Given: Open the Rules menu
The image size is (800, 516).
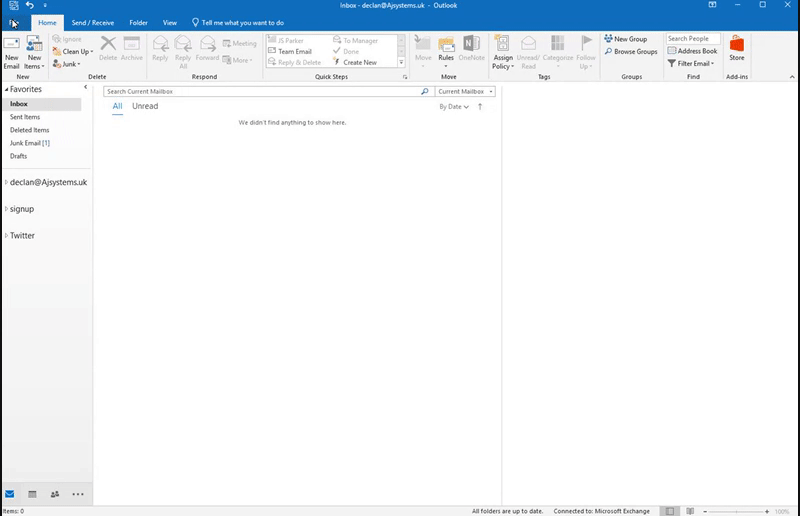Looking at the screenshot, I should [446, 51].
